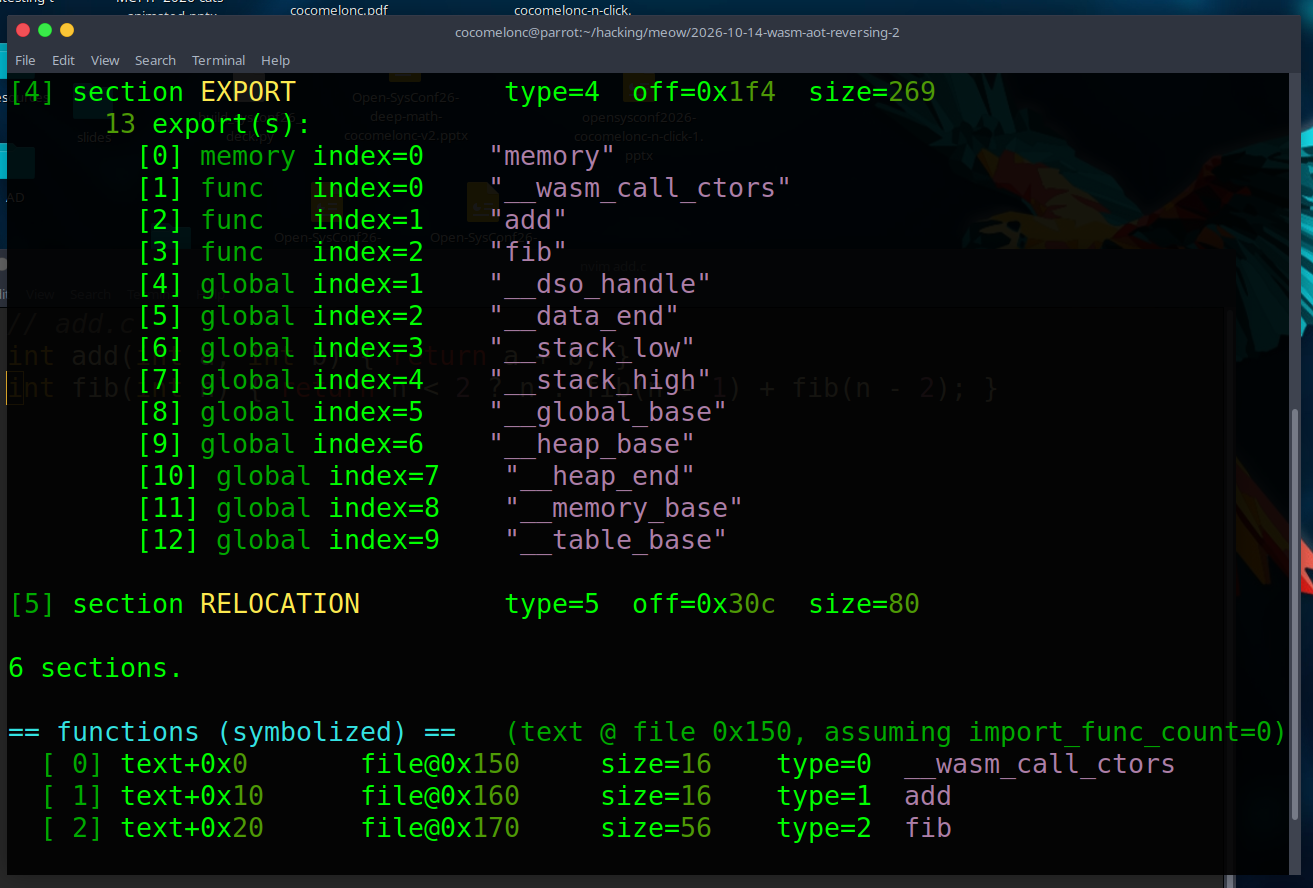Click the "file@0x160" address in add row
The image size is (1313, 888).
440,796
